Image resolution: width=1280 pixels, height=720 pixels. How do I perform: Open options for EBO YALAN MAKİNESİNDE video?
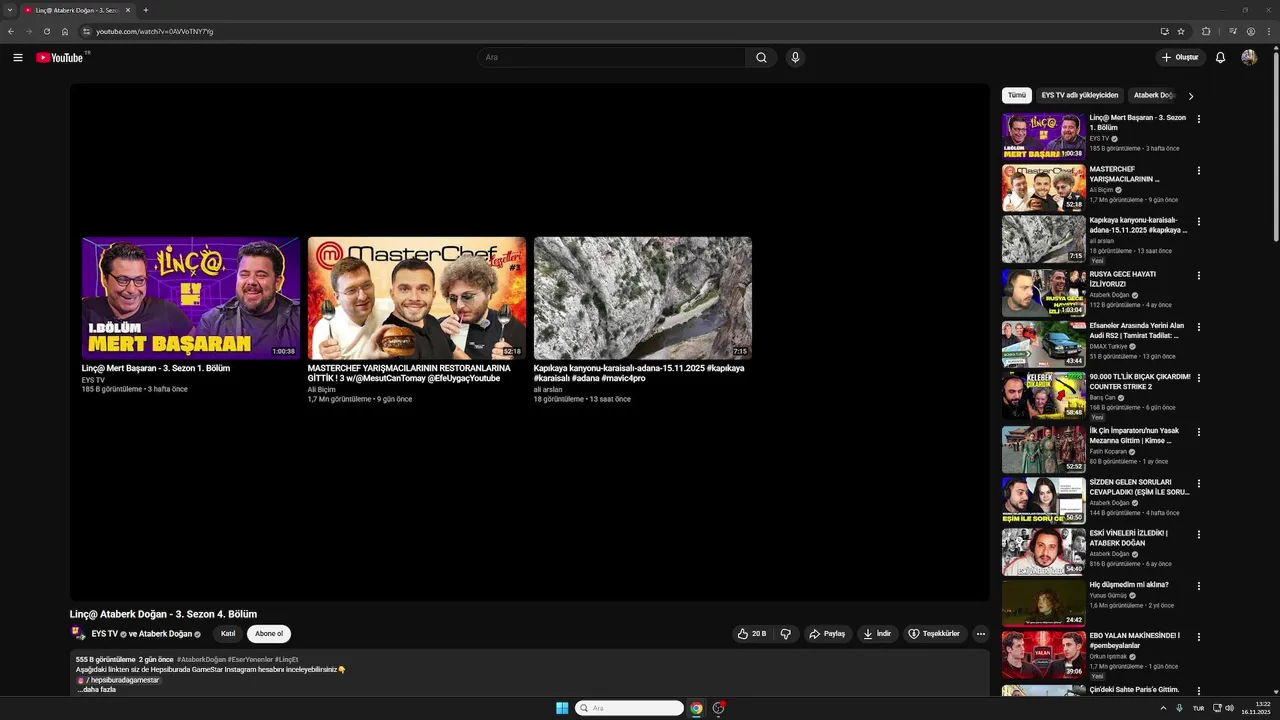tap(1199, 637)
